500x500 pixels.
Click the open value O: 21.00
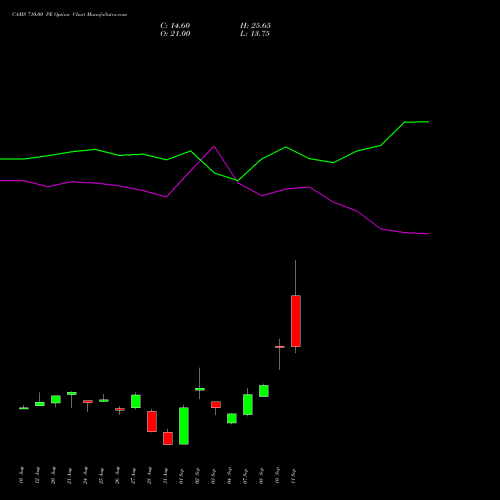(175, 34)
